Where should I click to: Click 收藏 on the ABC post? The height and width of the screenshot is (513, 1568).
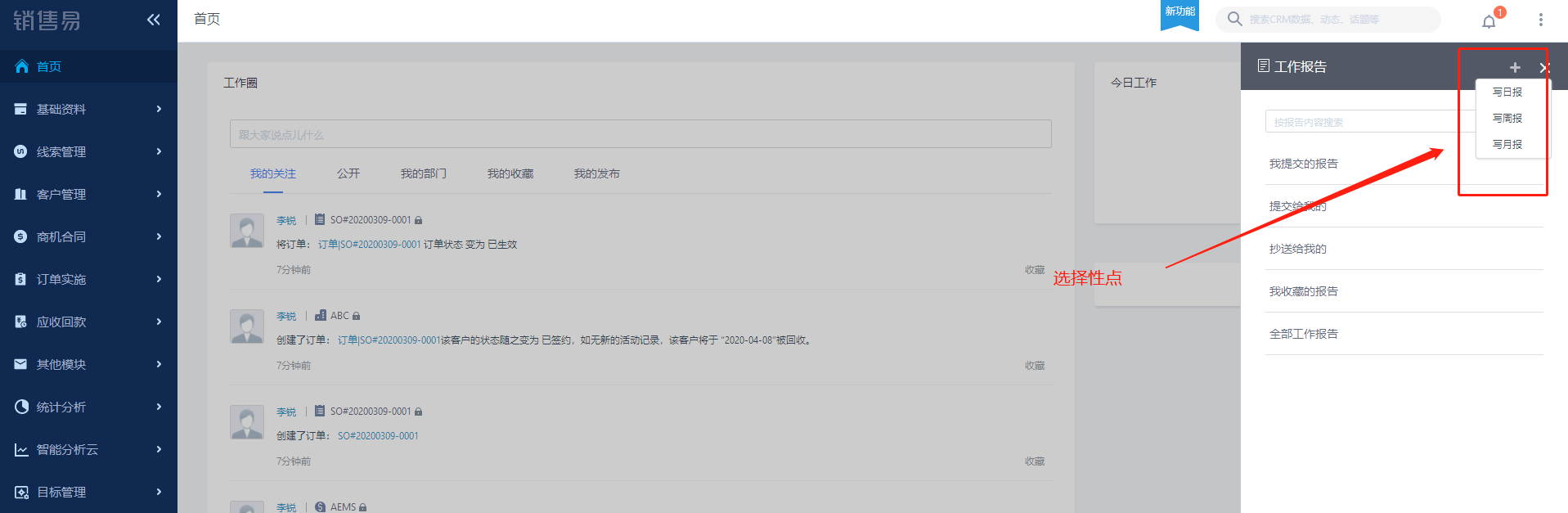click(1035, 366)
